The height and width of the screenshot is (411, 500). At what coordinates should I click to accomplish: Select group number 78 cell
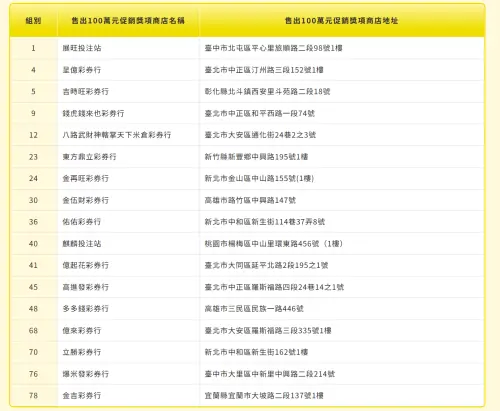(33, 396)
